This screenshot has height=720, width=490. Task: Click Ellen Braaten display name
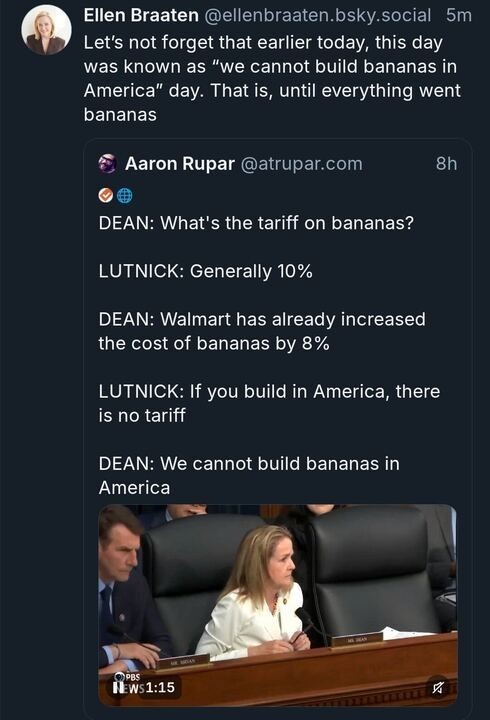coord(141,15)
